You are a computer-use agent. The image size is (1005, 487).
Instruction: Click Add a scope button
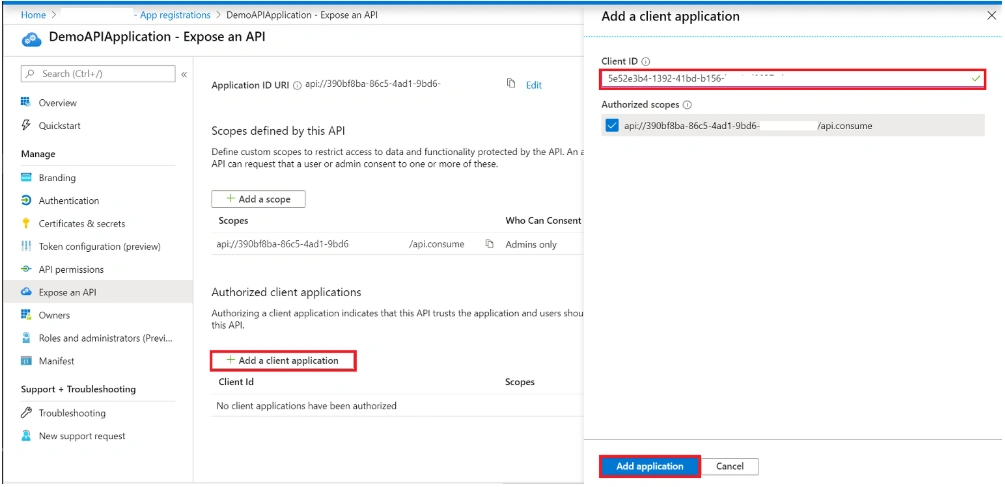coord(258,199)
